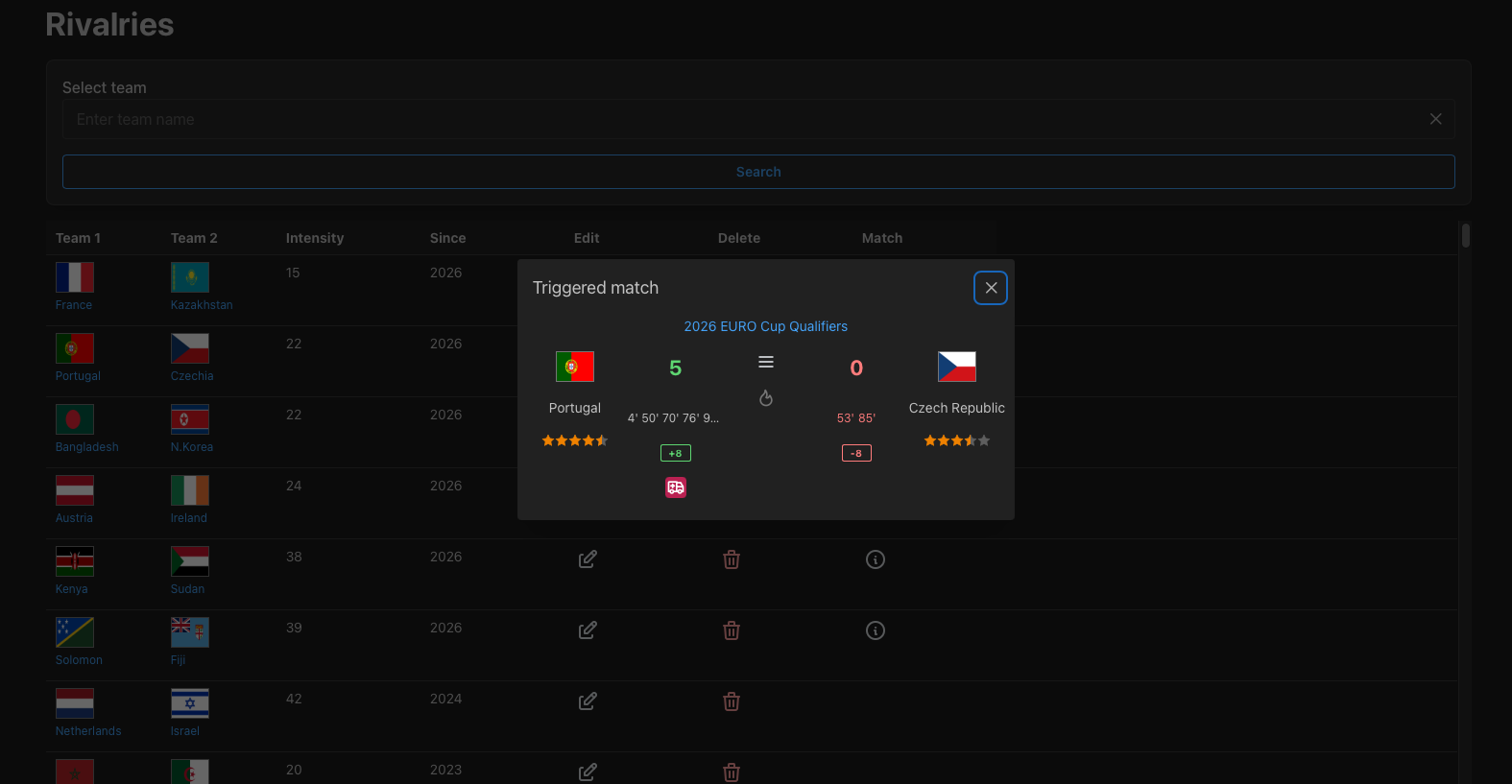This screenshot has width=1512, height=784.
Task: Click the year 2024 in Netherlands row
Action: pyautogui.click(x=446, y=699)
